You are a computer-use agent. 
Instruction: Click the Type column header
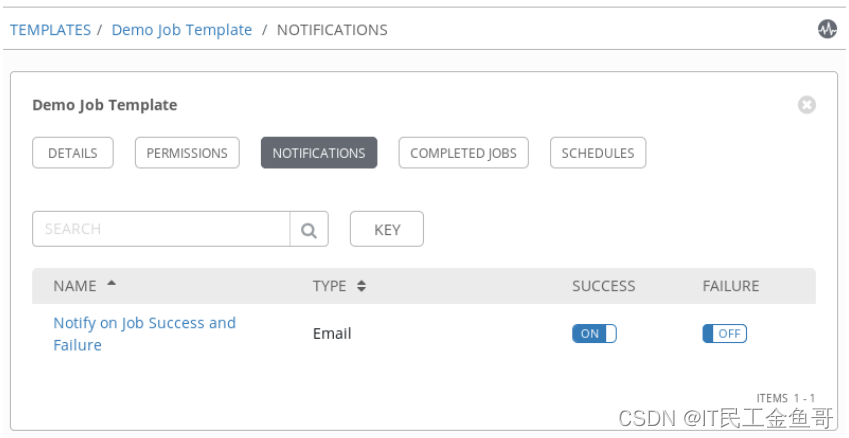(329, 286)
